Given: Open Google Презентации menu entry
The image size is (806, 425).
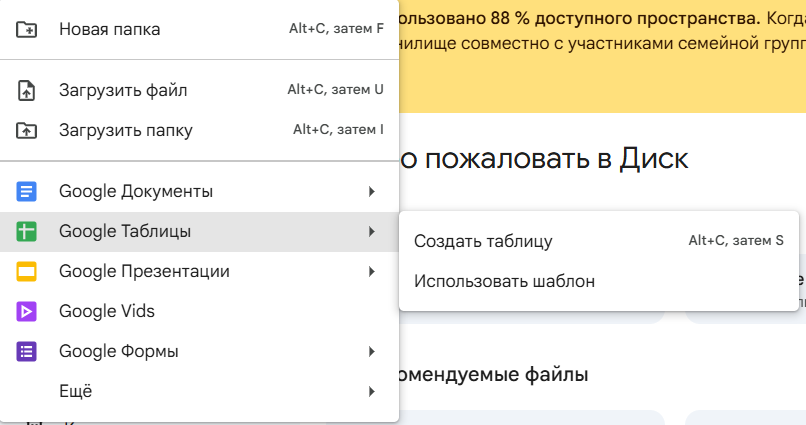Looking at the screenshot, I should pos(199,271).
